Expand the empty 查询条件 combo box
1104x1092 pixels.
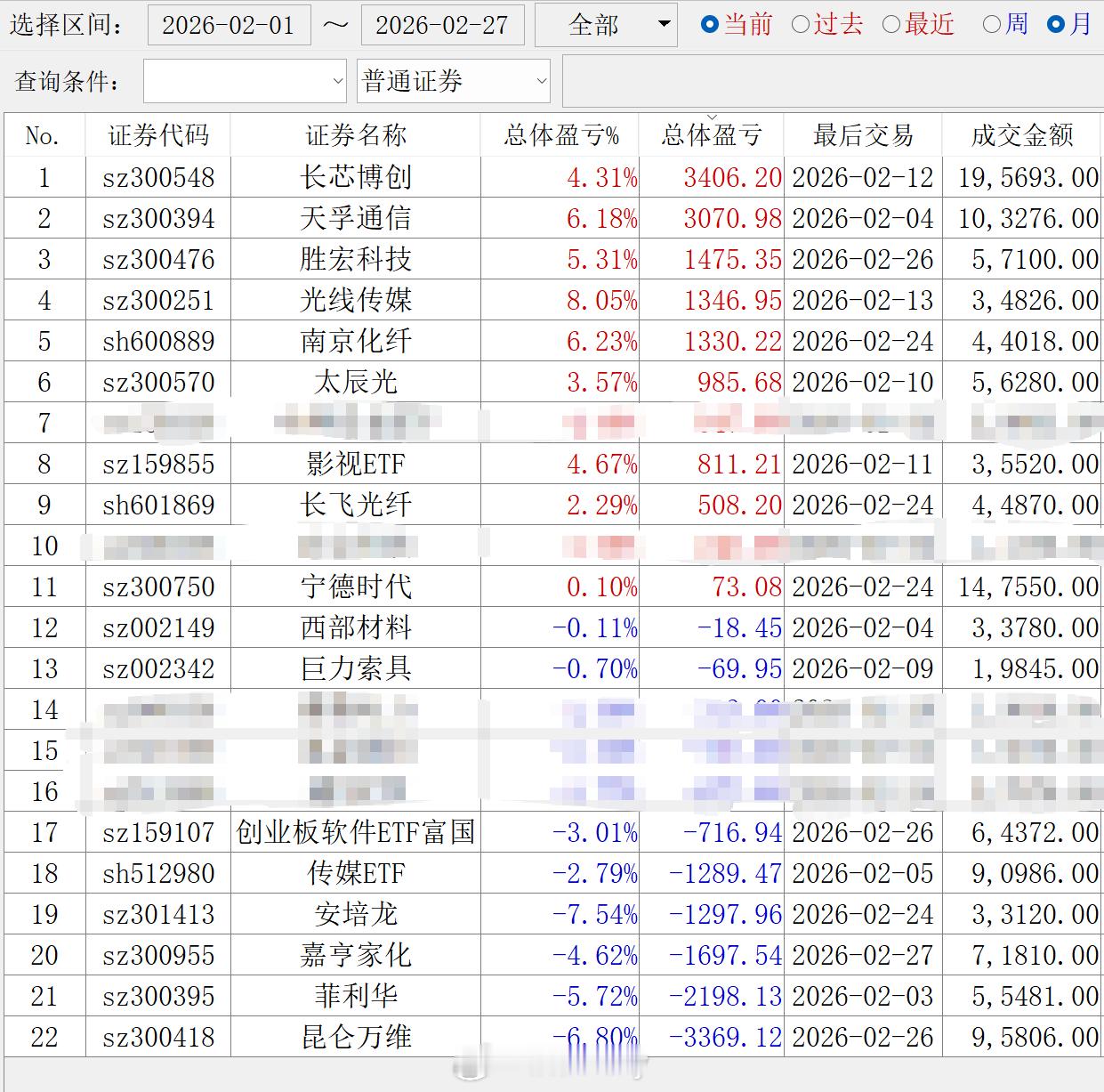pos(245,82)
